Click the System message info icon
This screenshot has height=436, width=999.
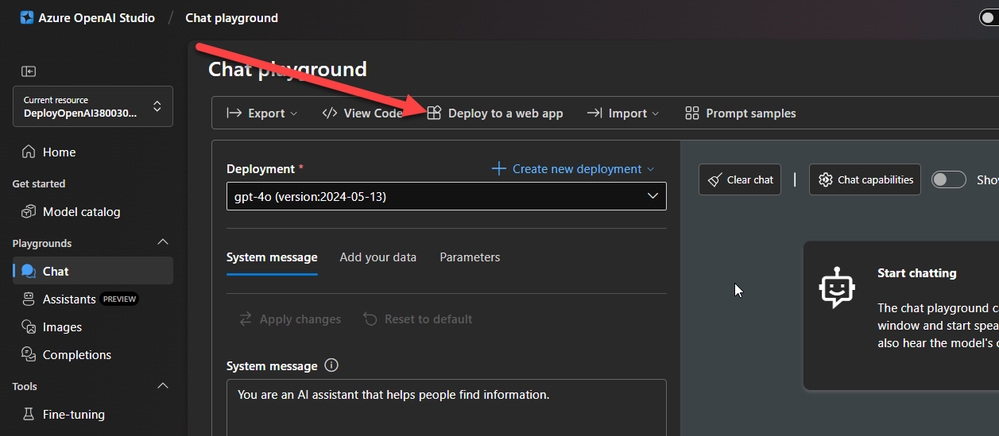tap(331, 366)
